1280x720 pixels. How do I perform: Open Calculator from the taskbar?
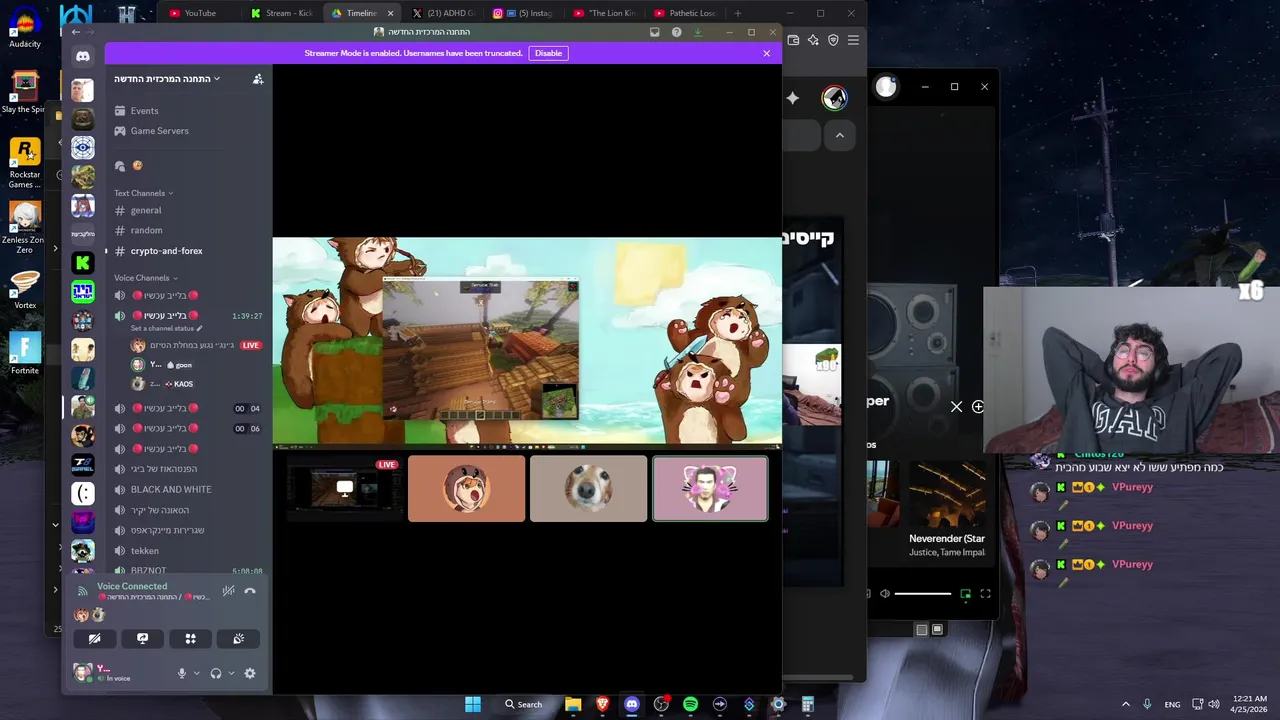807,704
